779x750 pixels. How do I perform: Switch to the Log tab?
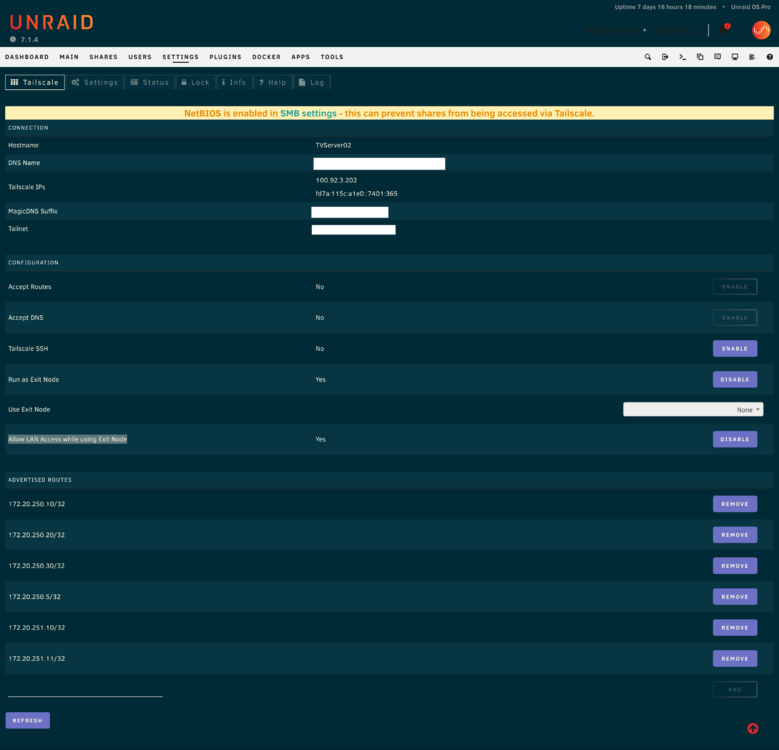312,82
